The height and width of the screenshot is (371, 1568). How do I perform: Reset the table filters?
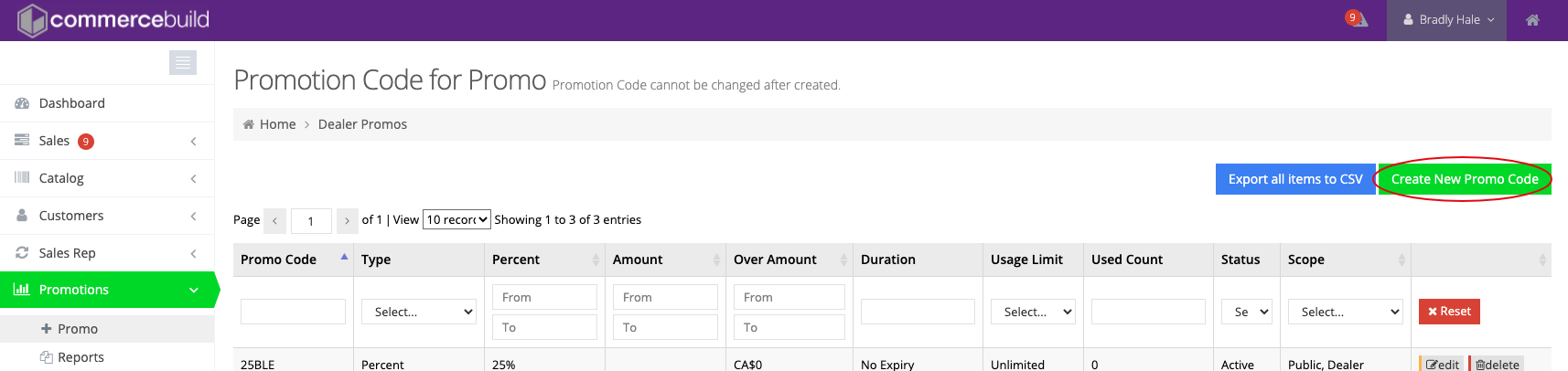[1449, 312]
